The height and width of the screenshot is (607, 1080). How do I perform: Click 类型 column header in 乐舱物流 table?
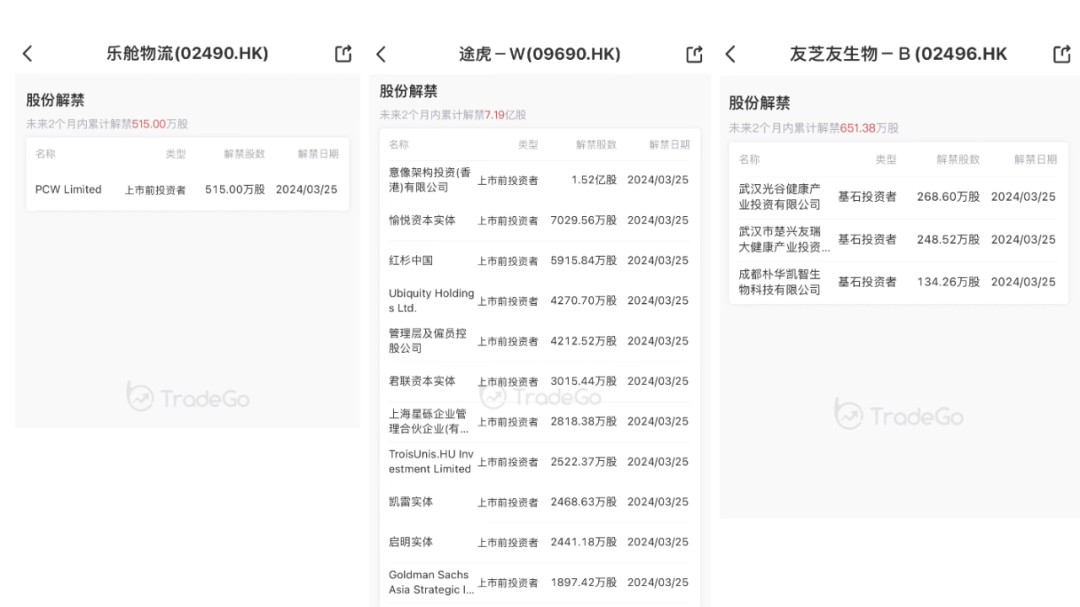click(176, 154)
